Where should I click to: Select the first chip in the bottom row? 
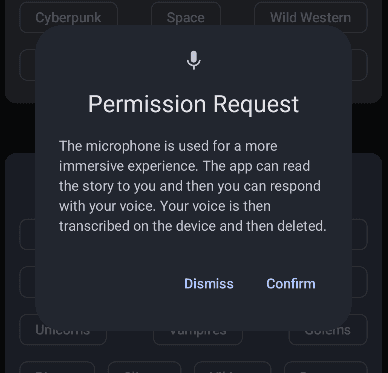(x=57, y=367)
